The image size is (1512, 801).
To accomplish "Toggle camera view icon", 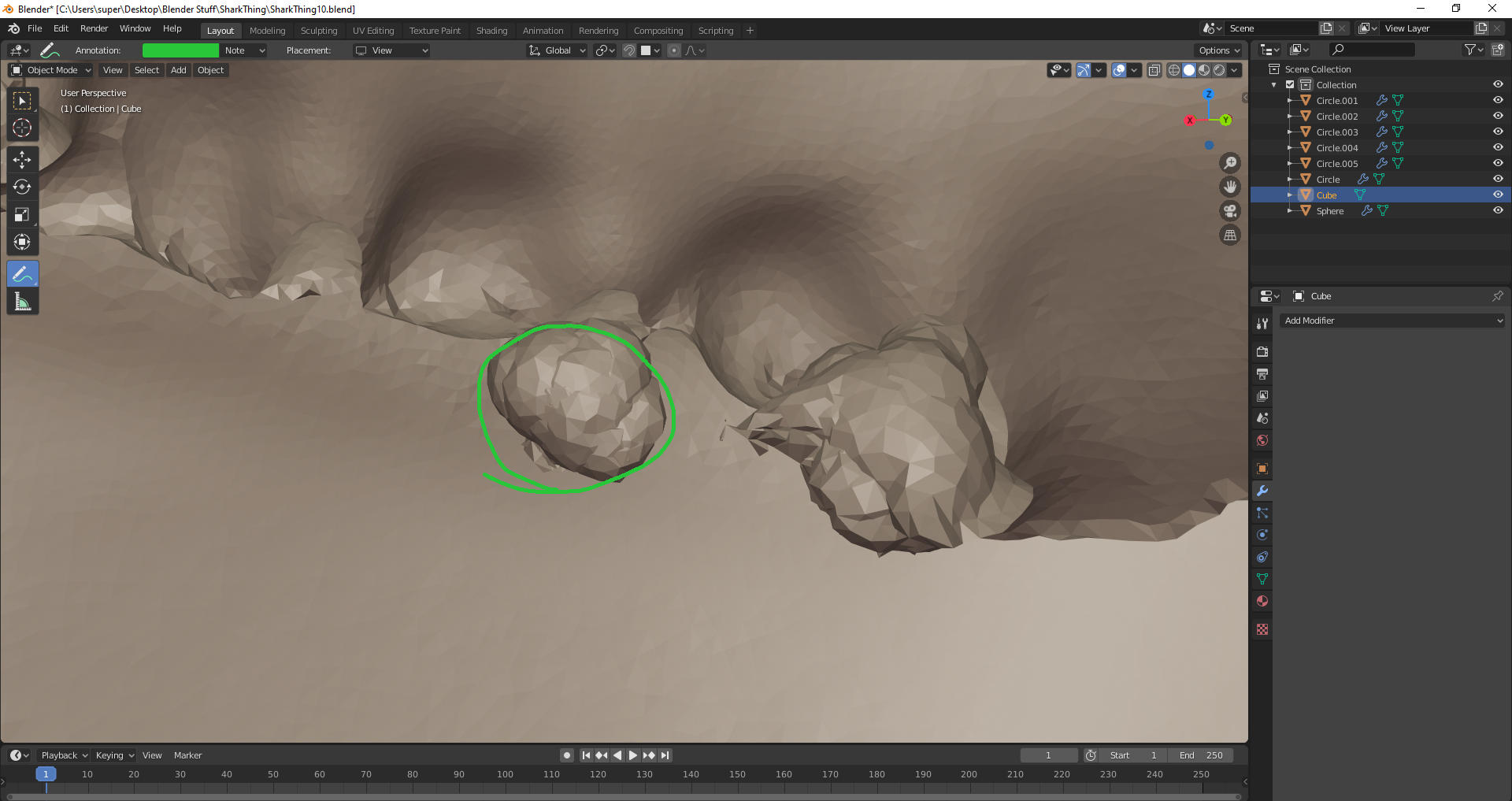I will click(1230, 211).
